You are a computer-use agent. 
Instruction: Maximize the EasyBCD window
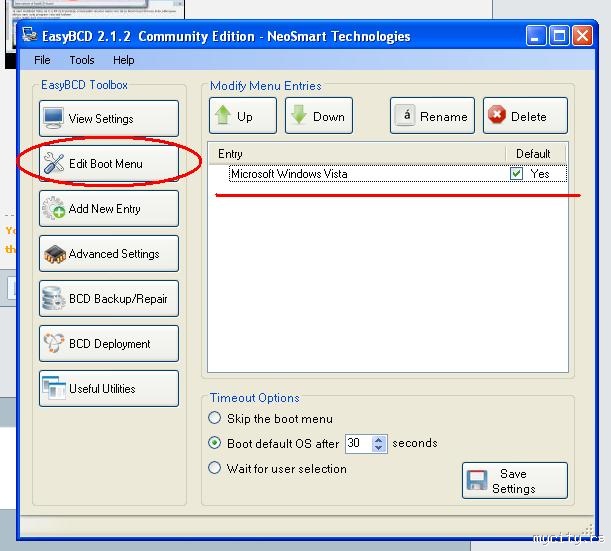click(559, 36)
